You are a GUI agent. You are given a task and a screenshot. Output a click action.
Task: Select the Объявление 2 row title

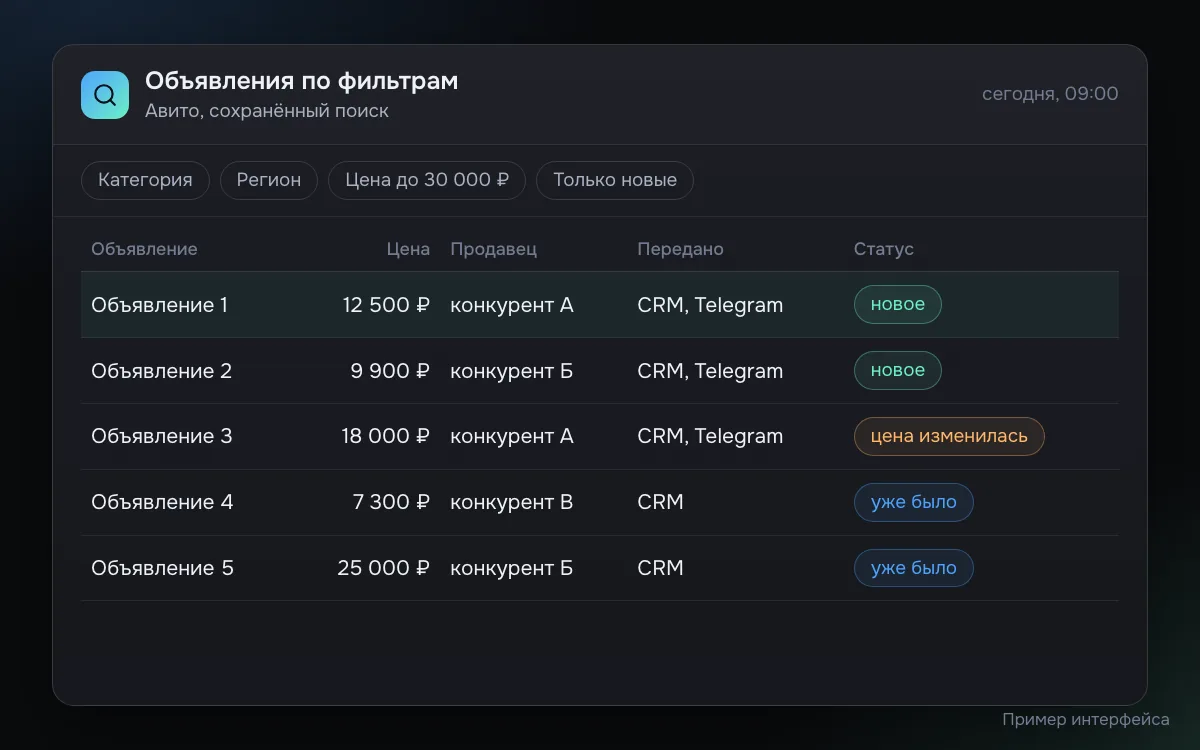[161, 371]
